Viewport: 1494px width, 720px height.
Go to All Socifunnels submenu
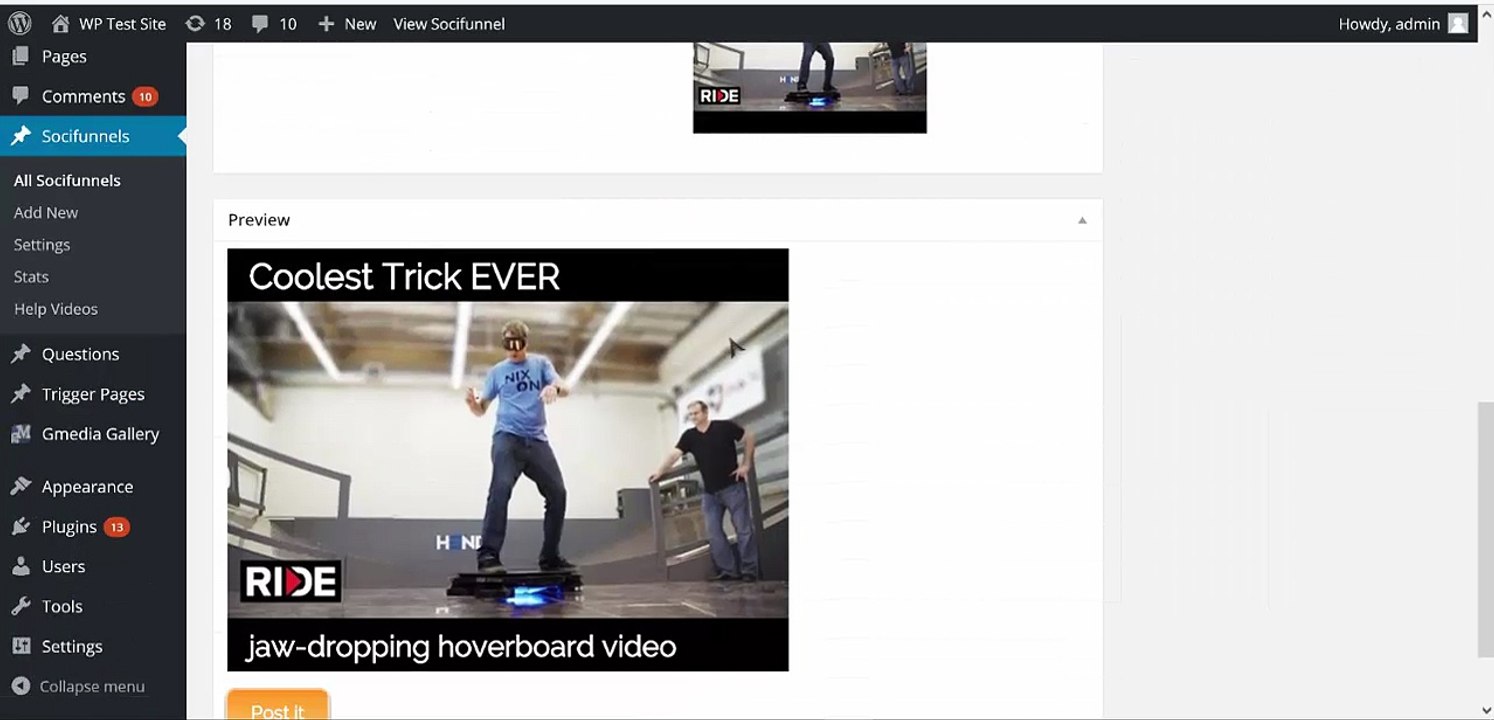67,180
